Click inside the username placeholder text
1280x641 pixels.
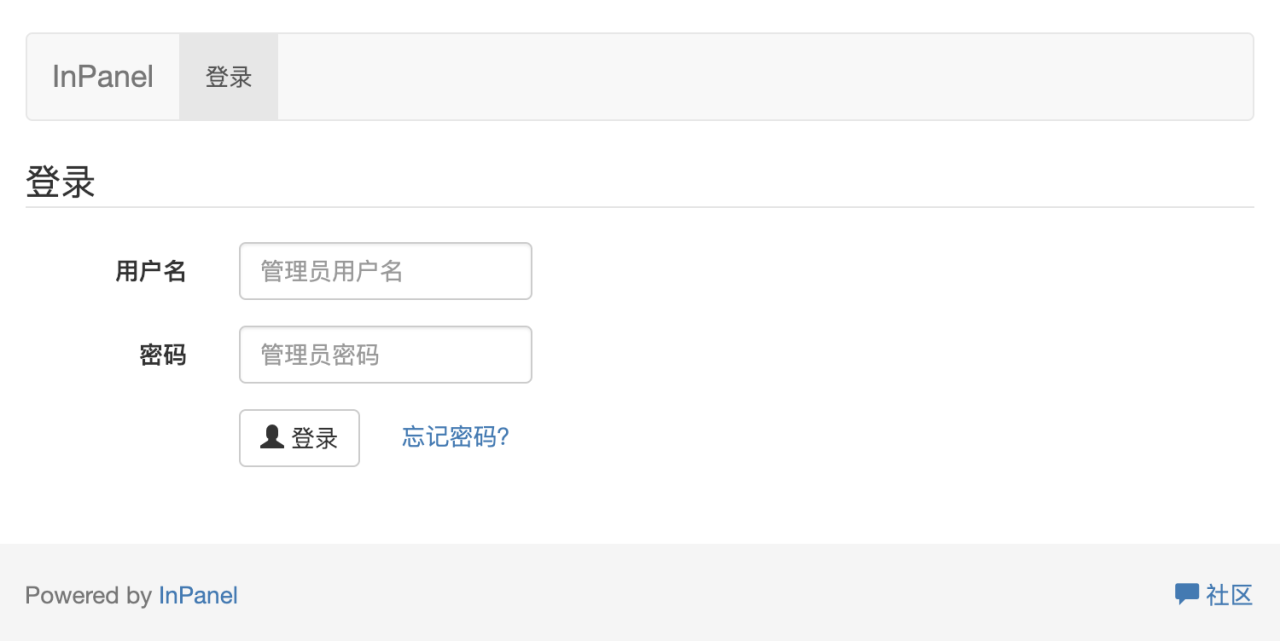point(330,270)
